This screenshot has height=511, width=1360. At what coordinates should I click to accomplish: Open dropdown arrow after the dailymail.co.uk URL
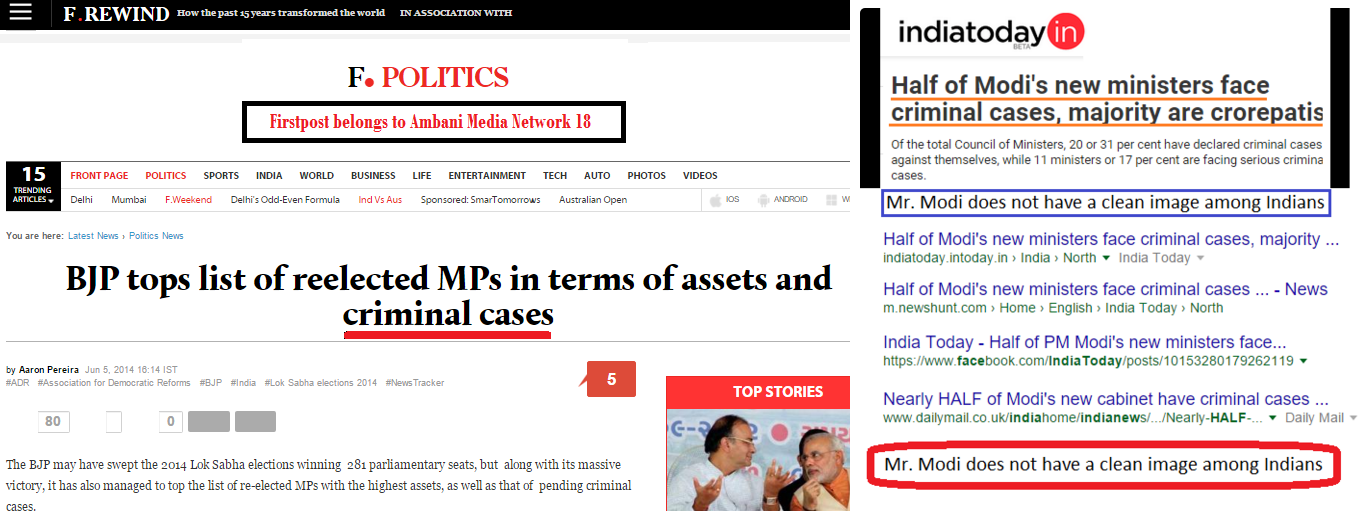[1273, 418]
